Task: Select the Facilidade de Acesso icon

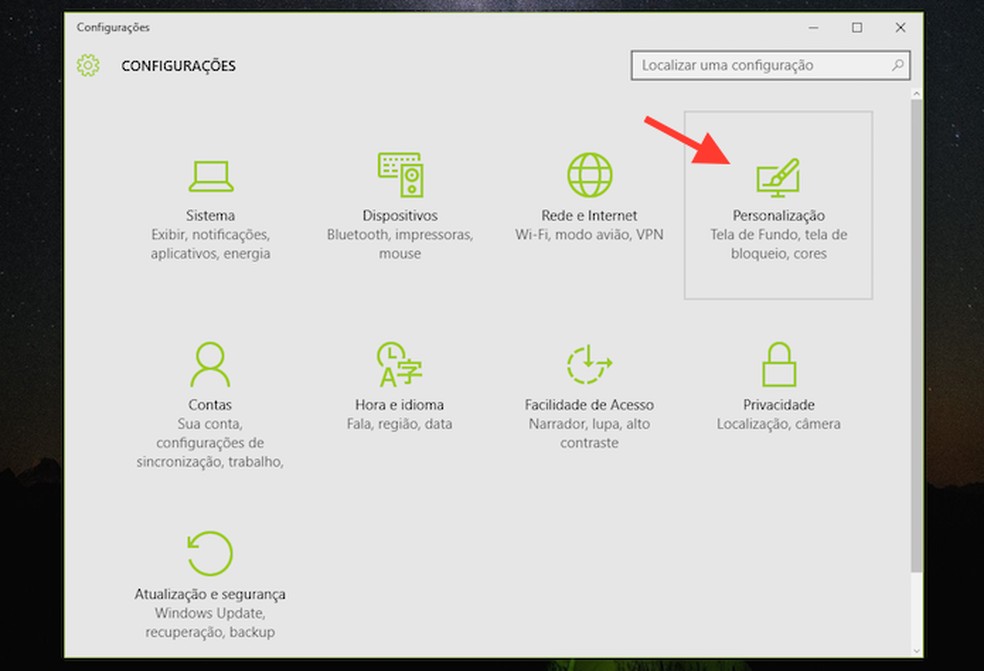Action: (588, 362)
